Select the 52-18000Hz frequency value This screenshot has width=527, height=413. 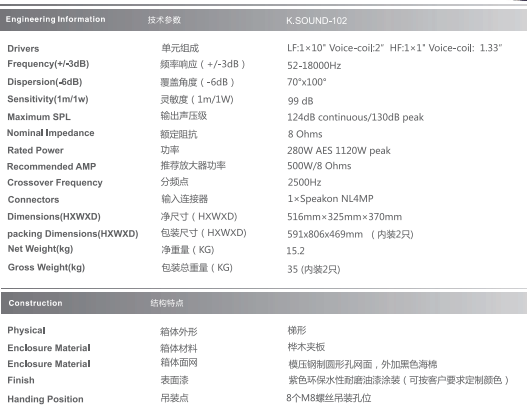[314, 66]
